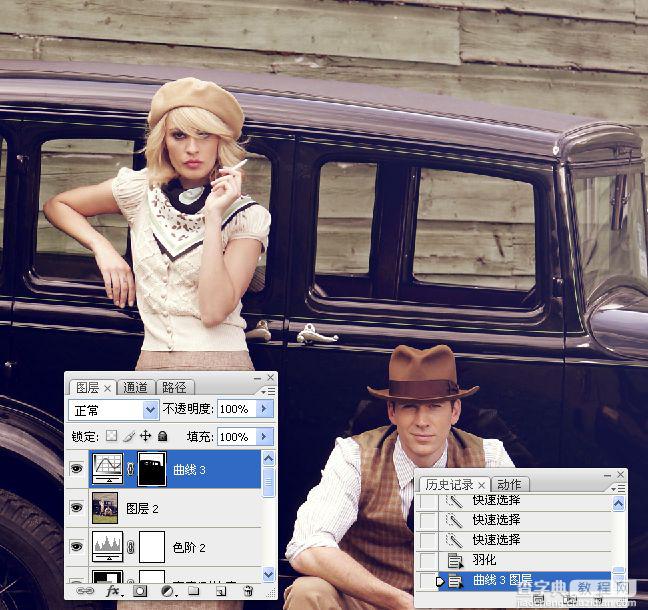Click the Layers panel scrollbar thumb
648x610 pixels.
pyautogui.click(x=269, y=482)
